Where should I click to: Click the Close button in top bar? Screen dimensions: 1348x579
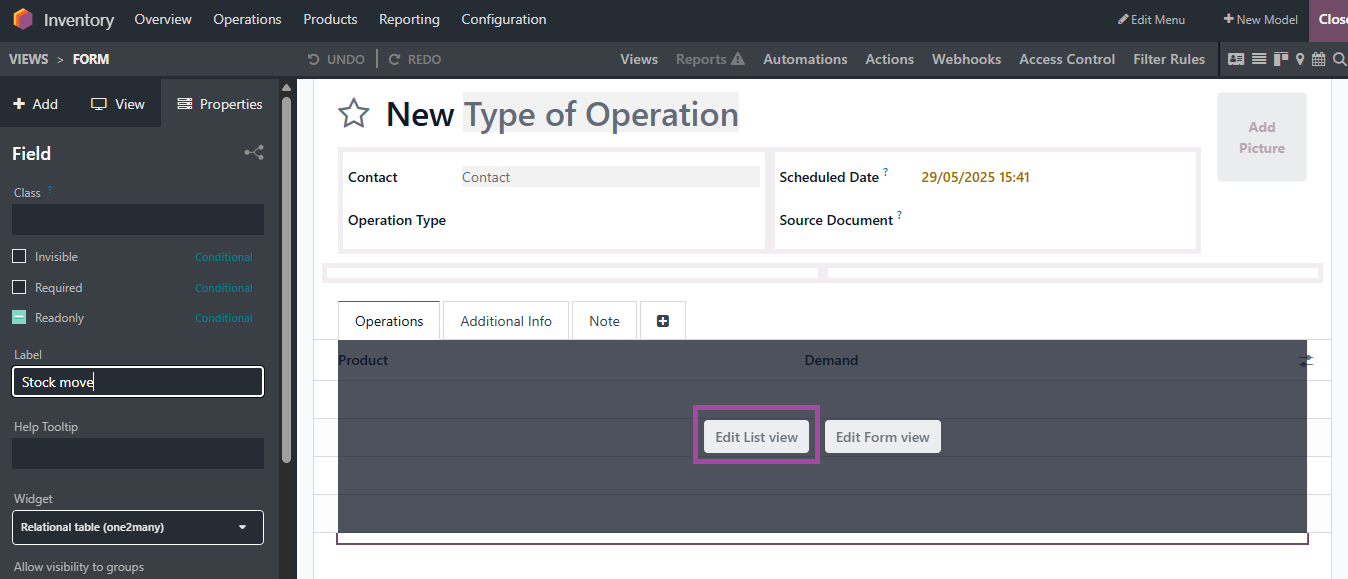coord(1328,19)
